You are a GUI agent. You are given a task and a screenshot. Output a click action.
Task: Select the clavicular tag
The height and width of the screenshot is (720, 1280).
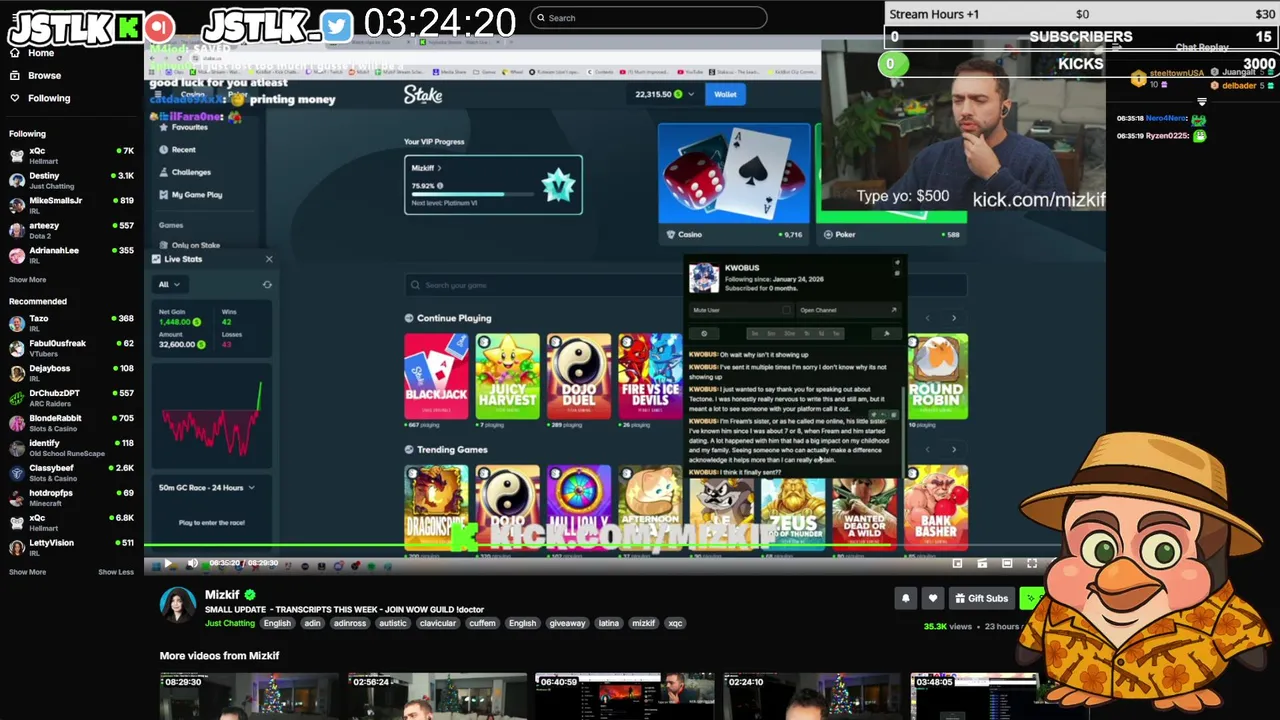[437, 623]
